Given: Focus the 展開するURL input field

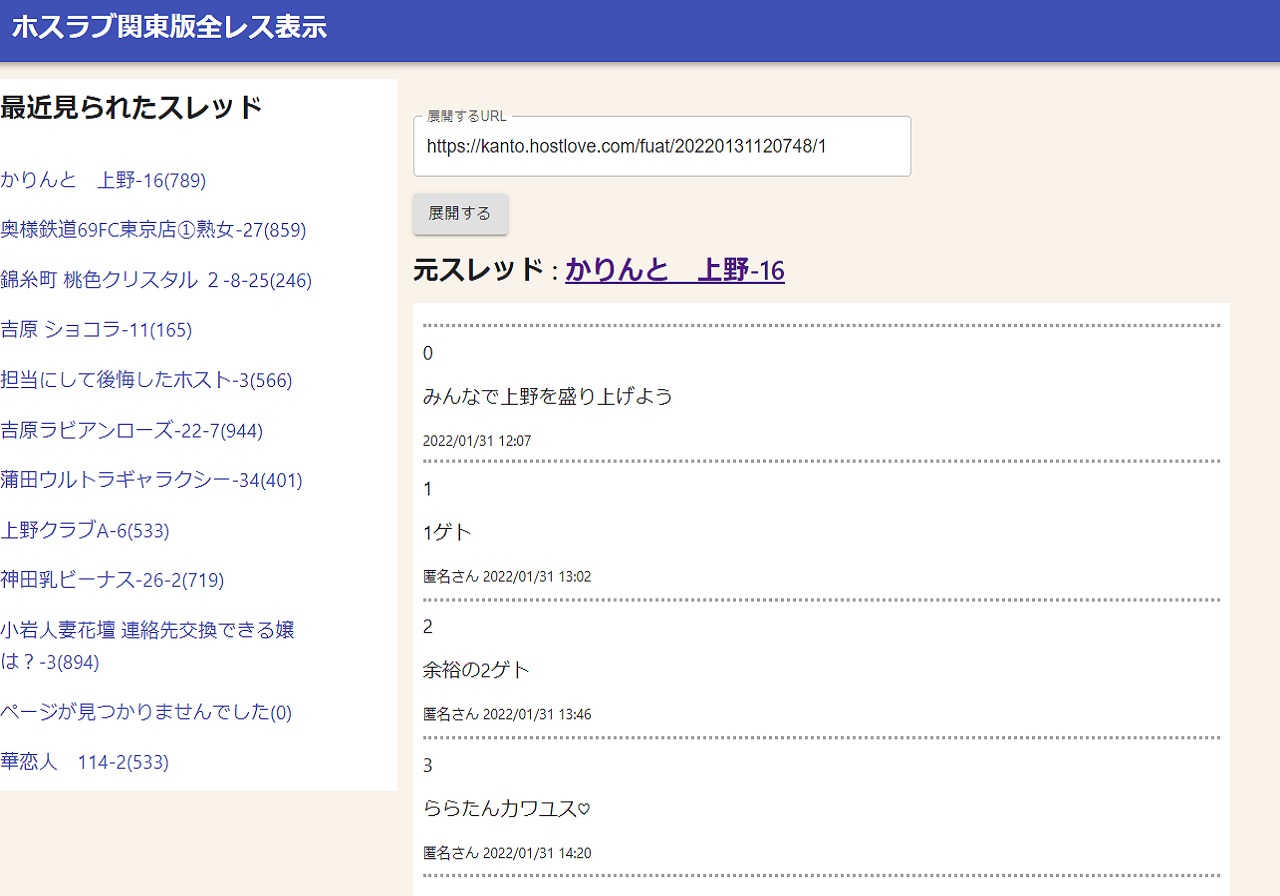Looking at the screenshot, I should [661, 147].
